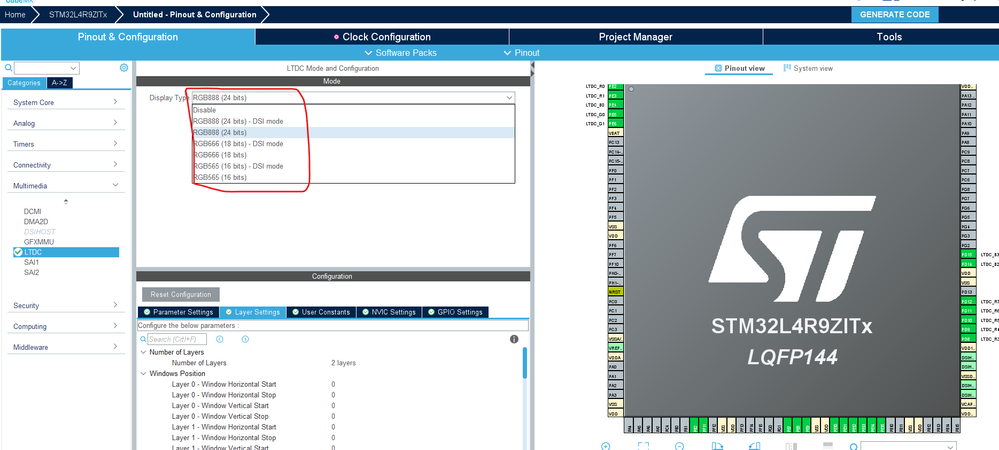Open the Software Packs menu
The height and width of the screenshot is (450, 999).
[x=401, y=53]
